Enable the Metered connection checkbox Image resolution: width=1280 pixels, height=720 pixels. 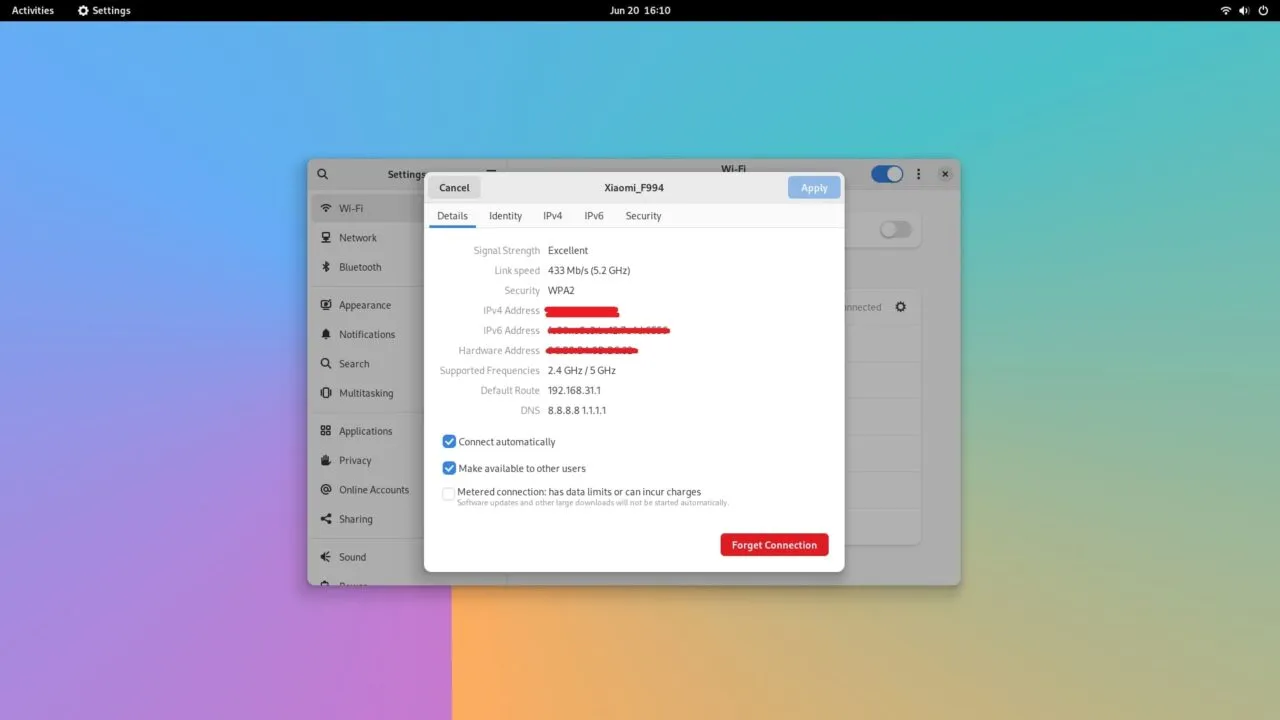(x=449, y=494)
